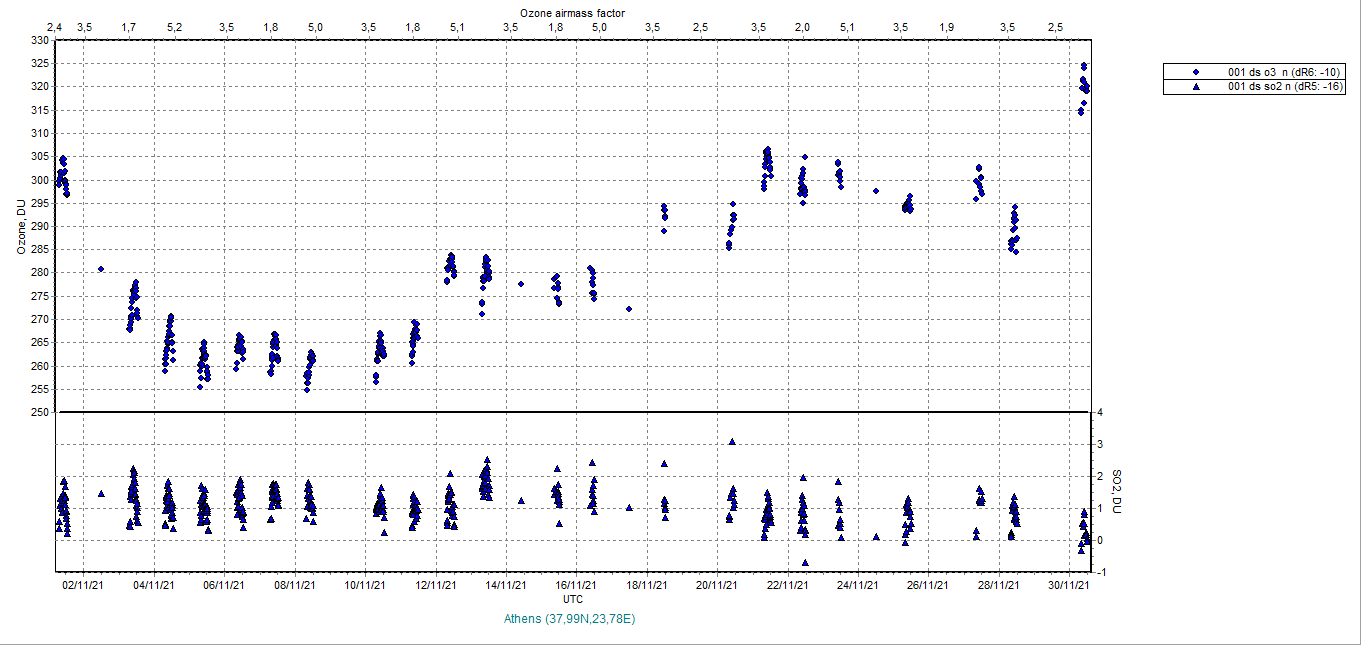Screen dimensions: 1361x645
Task: Click the thick divider line between the plots
Action: pos(573,412)
